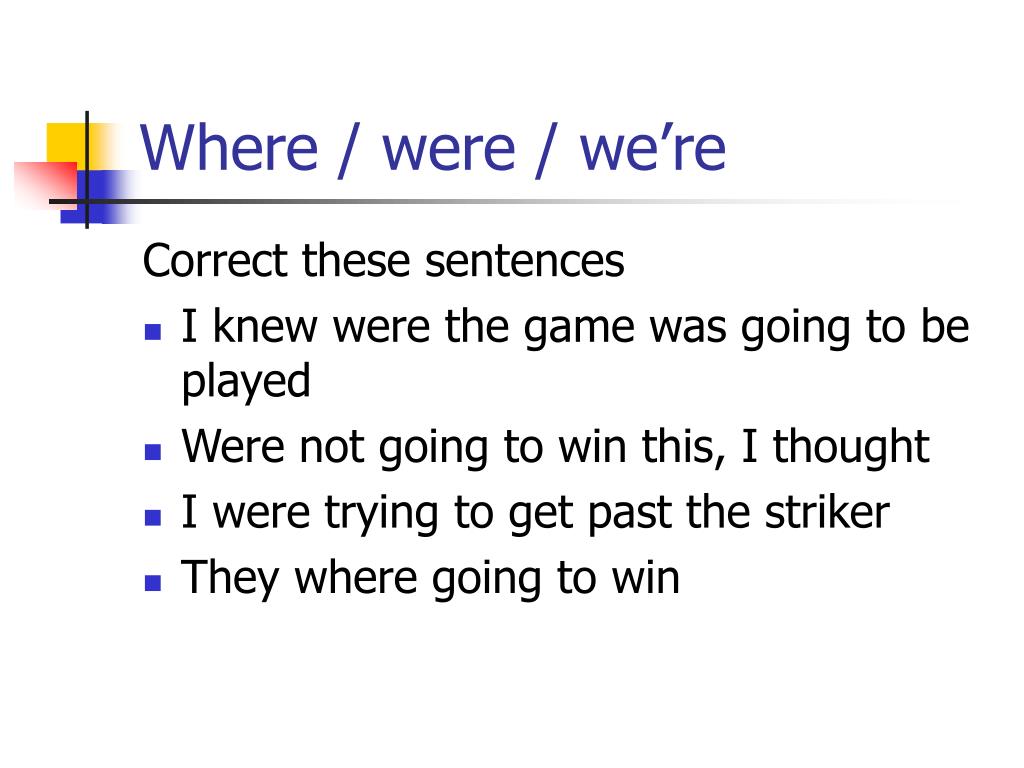Viewport: 1024px width, 768px height.
Task: Click the yellow square in the logo graphic
Action: coord(69,145)
